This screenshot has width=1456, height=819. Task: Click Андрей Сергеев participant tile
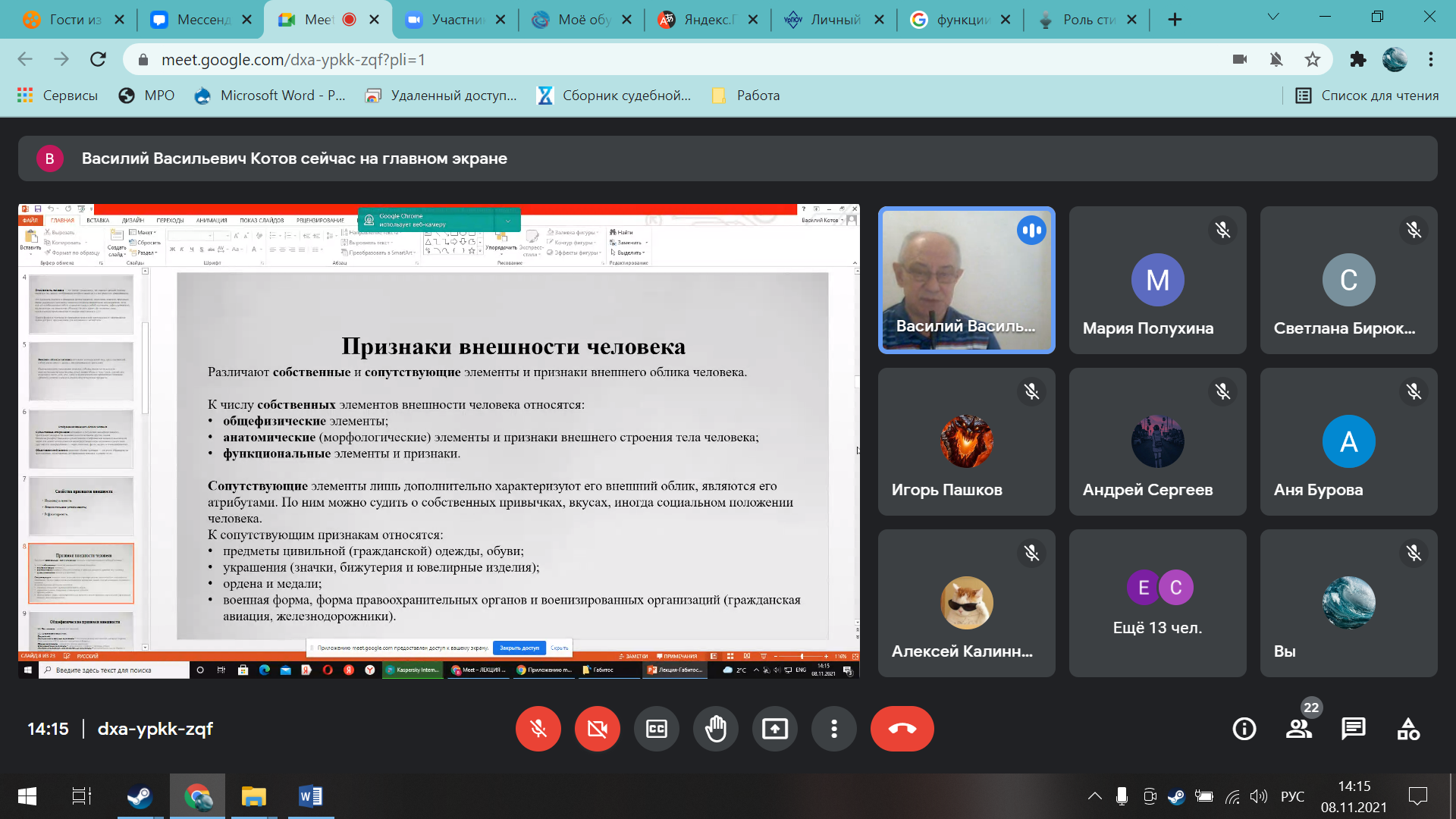pyautogui.click(x=1158, y=441)
